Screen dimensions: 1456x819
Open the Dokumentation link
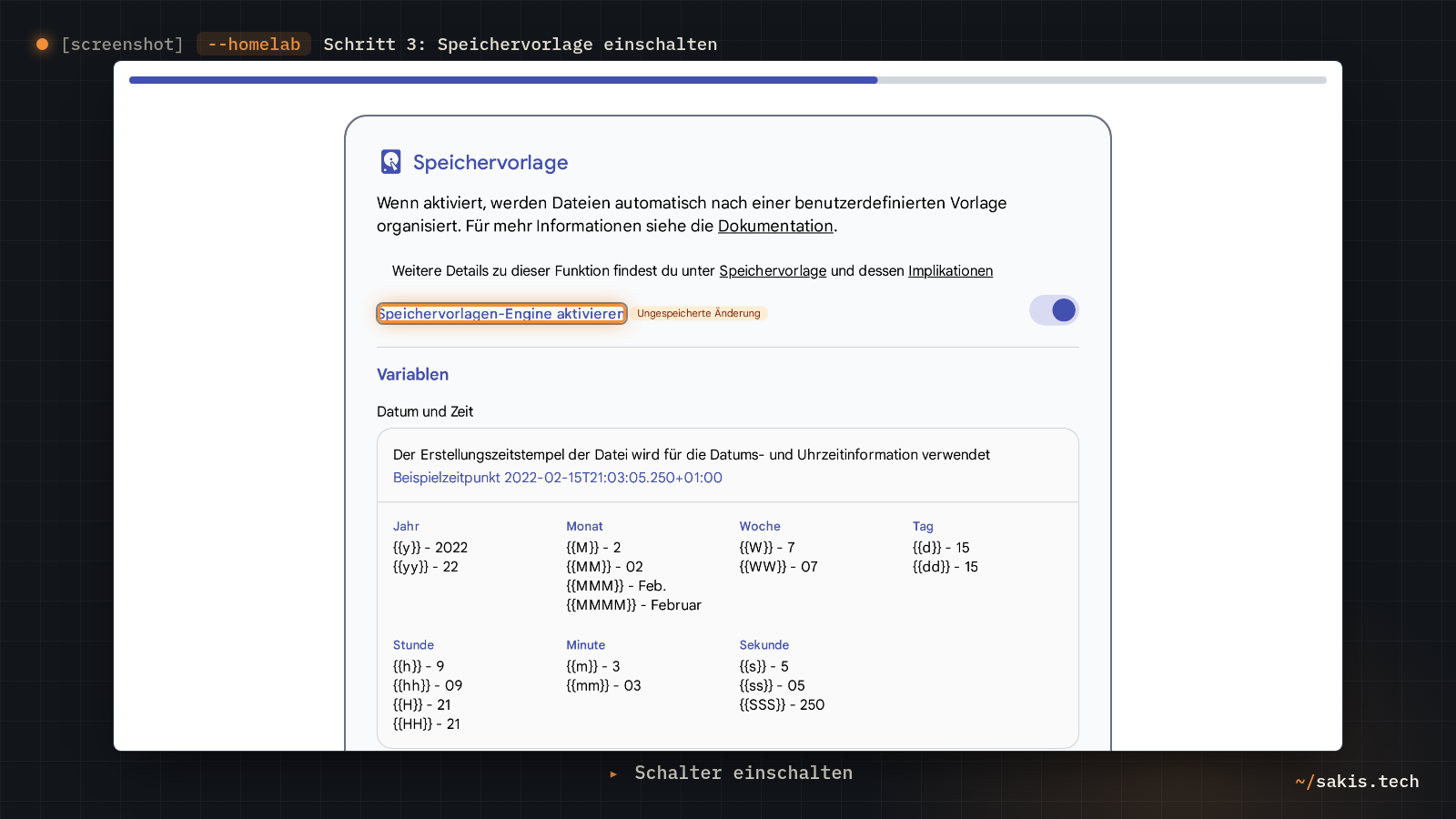[775, 226]
